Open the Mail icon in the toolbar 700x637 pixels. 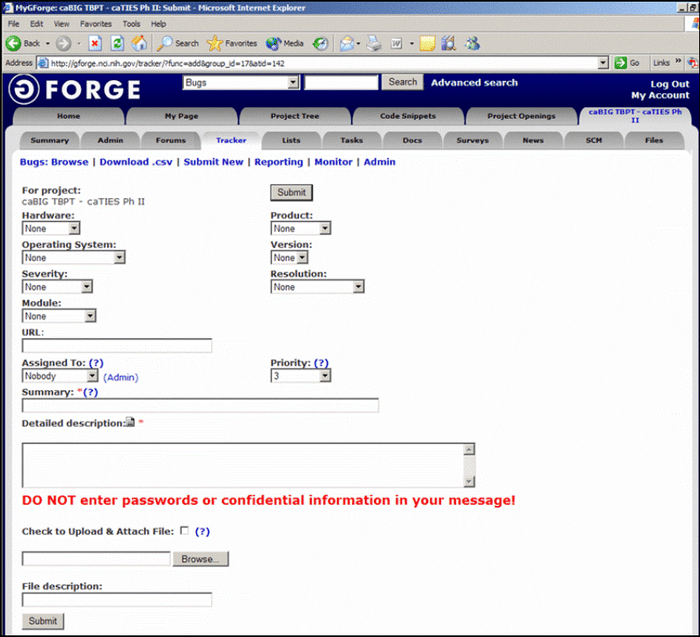click(347, 43)
